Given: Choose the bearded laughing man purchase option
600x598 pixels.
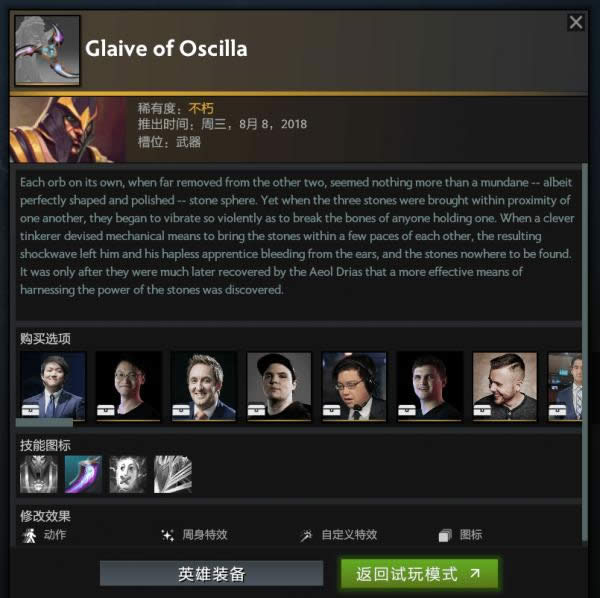Looking at the screenshot, I should pyautogui.click(x=505, y=386).
